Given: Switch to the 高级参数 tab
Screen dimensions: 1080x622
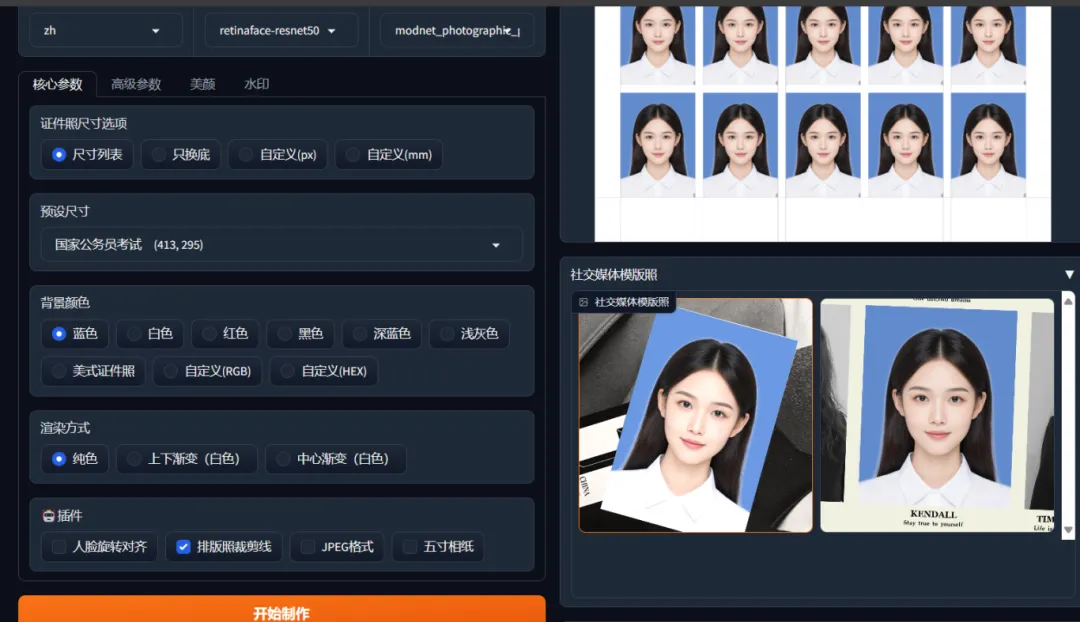Looking at the screenshot, I should (x=136, y=84).
